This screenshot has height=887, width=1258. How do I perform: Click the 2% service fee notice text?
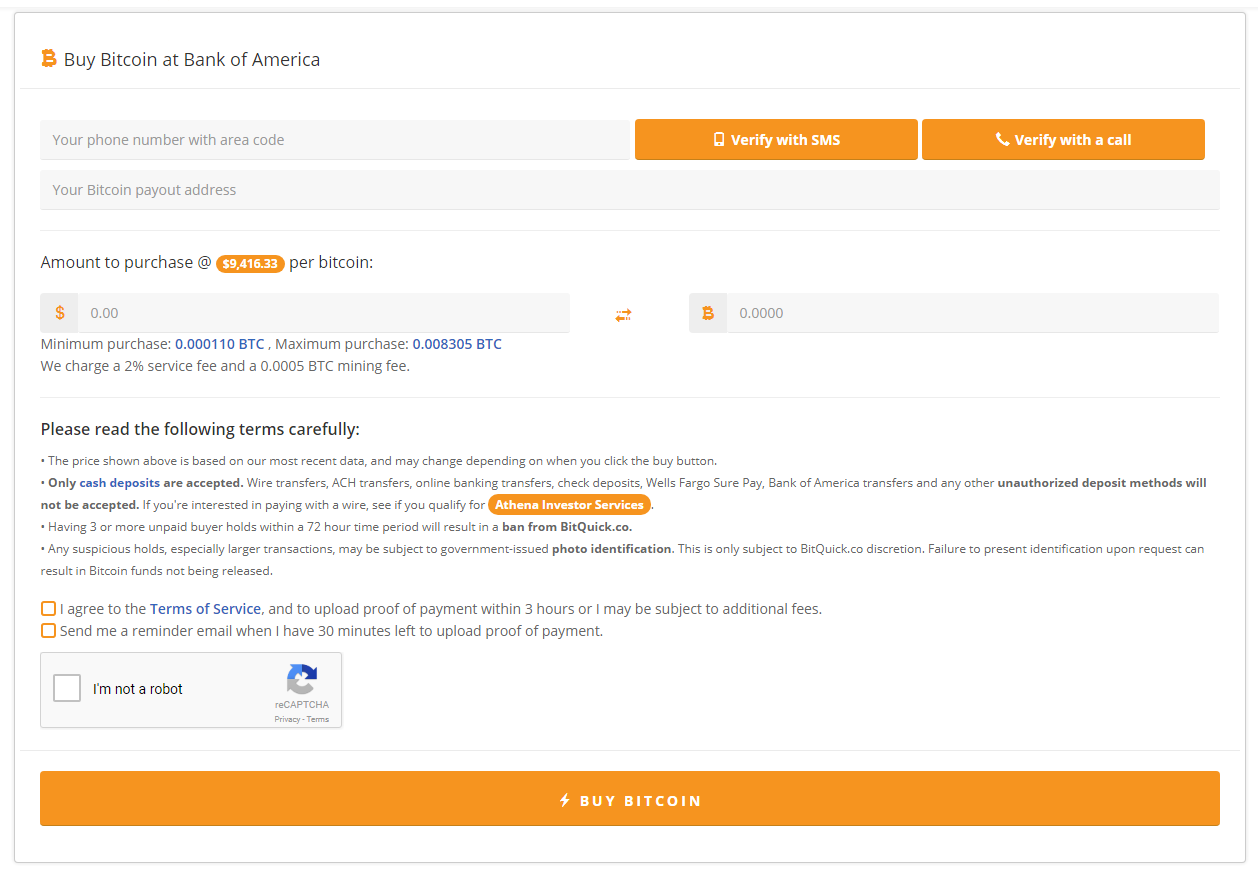tap(225, 366)
